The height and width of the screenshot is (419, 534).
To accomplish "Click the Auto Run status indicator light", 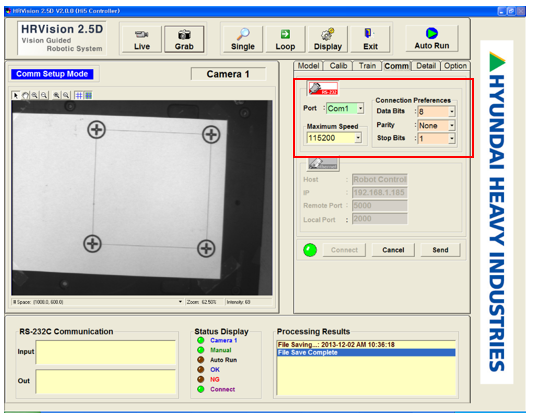I will tap(201, 360).
